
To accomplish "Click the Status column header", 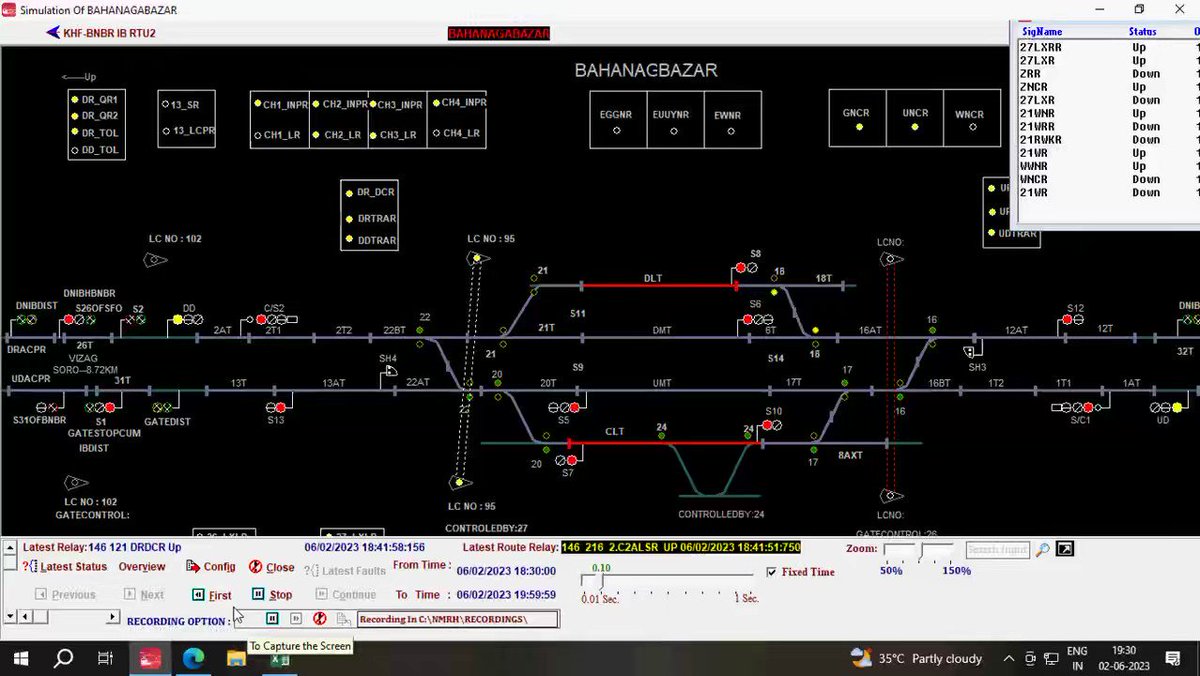I will (1143, 32).
